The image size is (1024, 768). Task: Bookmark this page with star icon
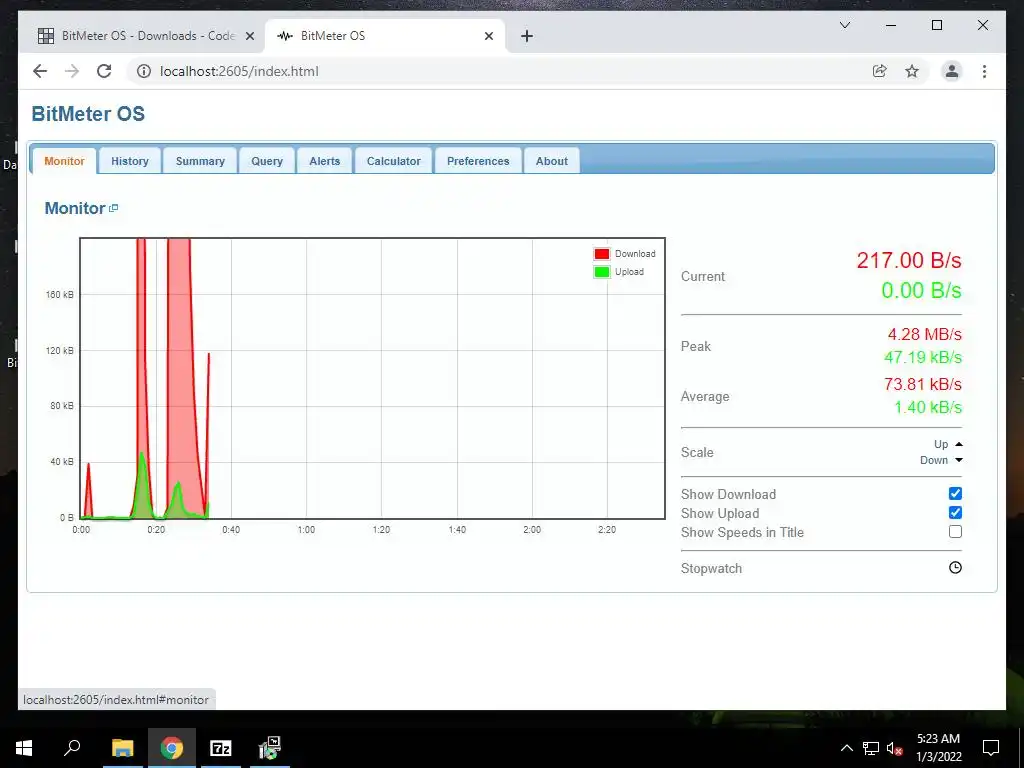(912, 71)
